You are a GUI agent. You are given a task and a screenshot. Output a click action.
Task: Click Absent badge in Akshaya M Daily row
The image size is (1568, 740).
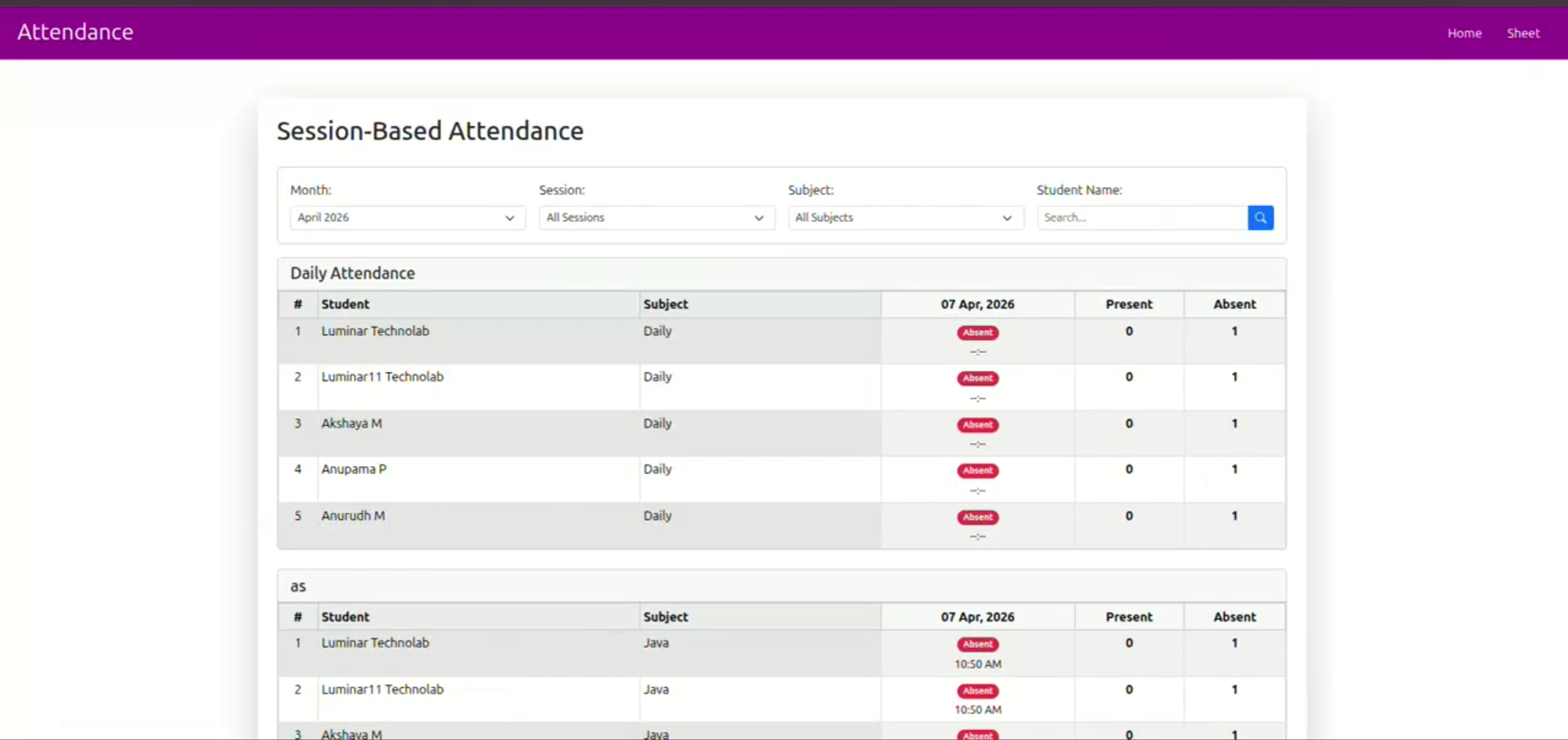point(978,425)
